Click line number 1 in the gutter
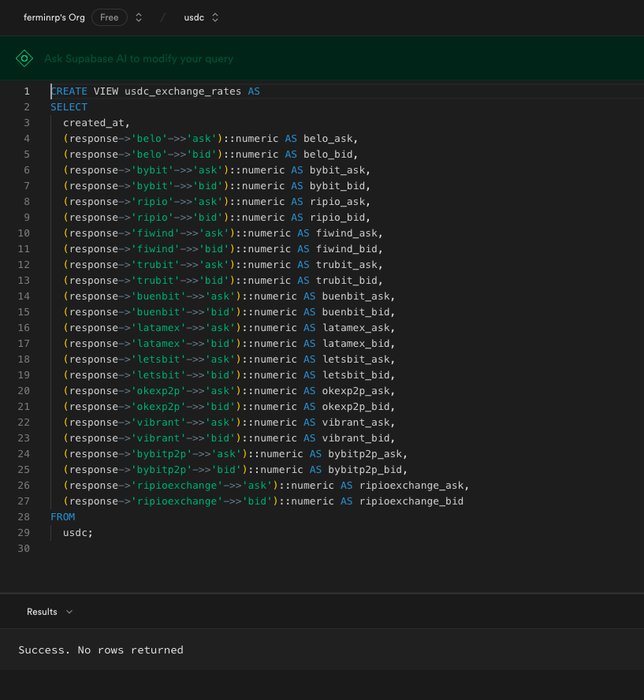 click(x=27, y=92)
